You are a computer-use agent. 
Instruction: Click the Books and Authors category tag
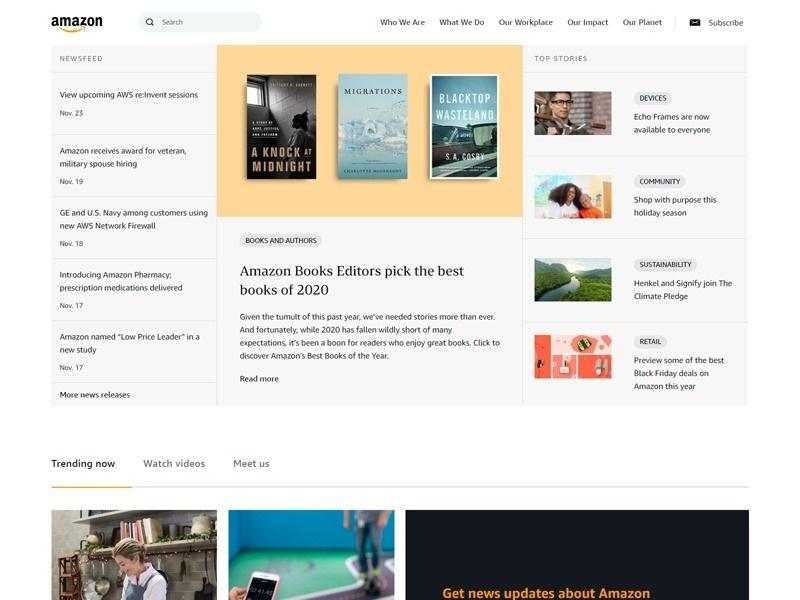tap(280, 240)
